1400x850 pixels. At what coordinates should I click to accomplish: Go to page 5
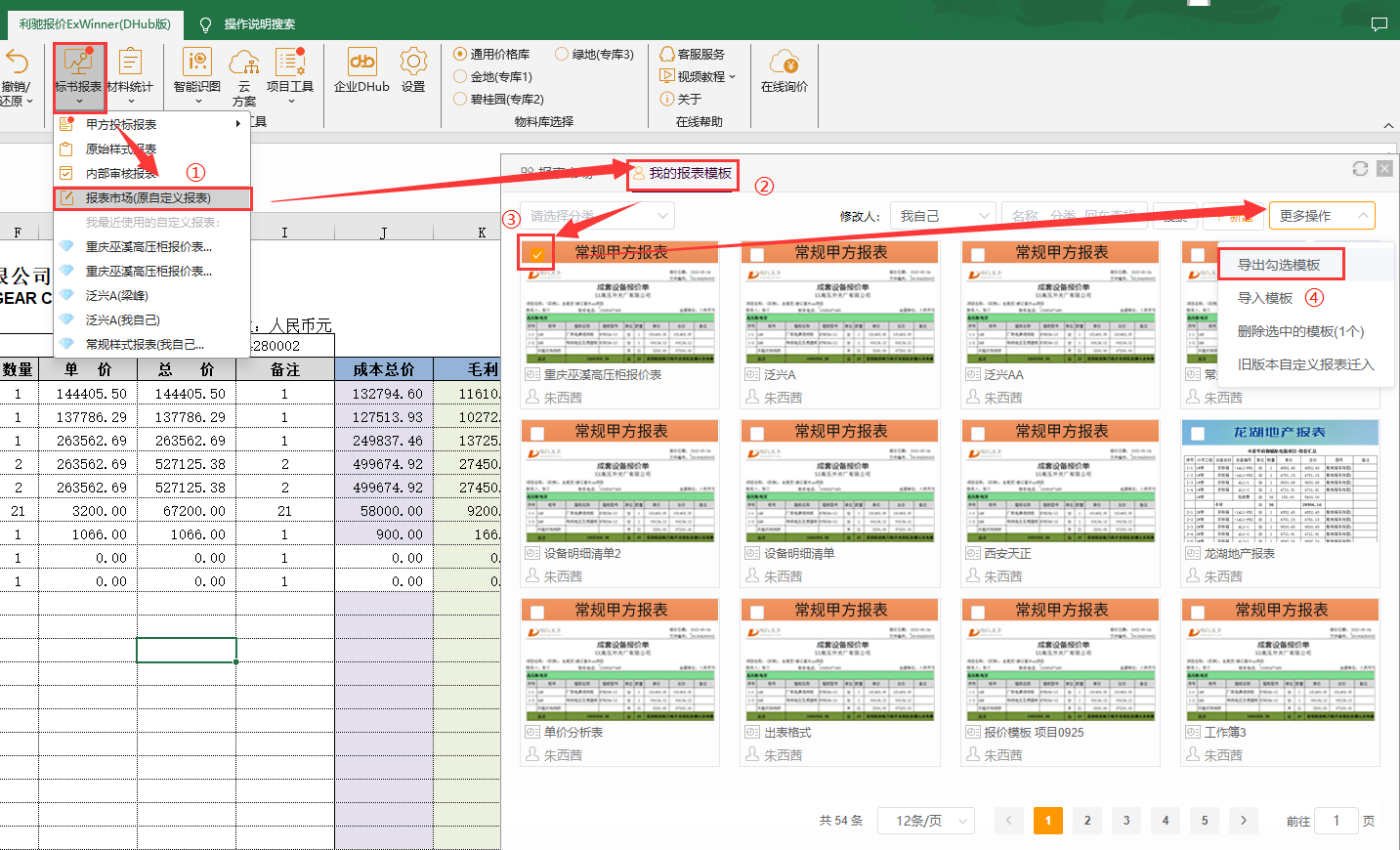(x=1205, y=821)
